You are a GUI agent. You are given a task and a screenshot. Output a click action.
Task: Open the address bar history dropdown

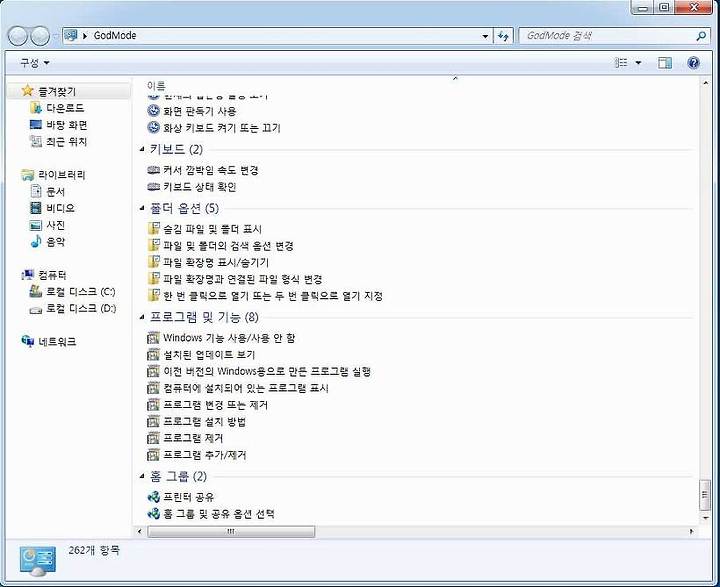click(485, 36)
